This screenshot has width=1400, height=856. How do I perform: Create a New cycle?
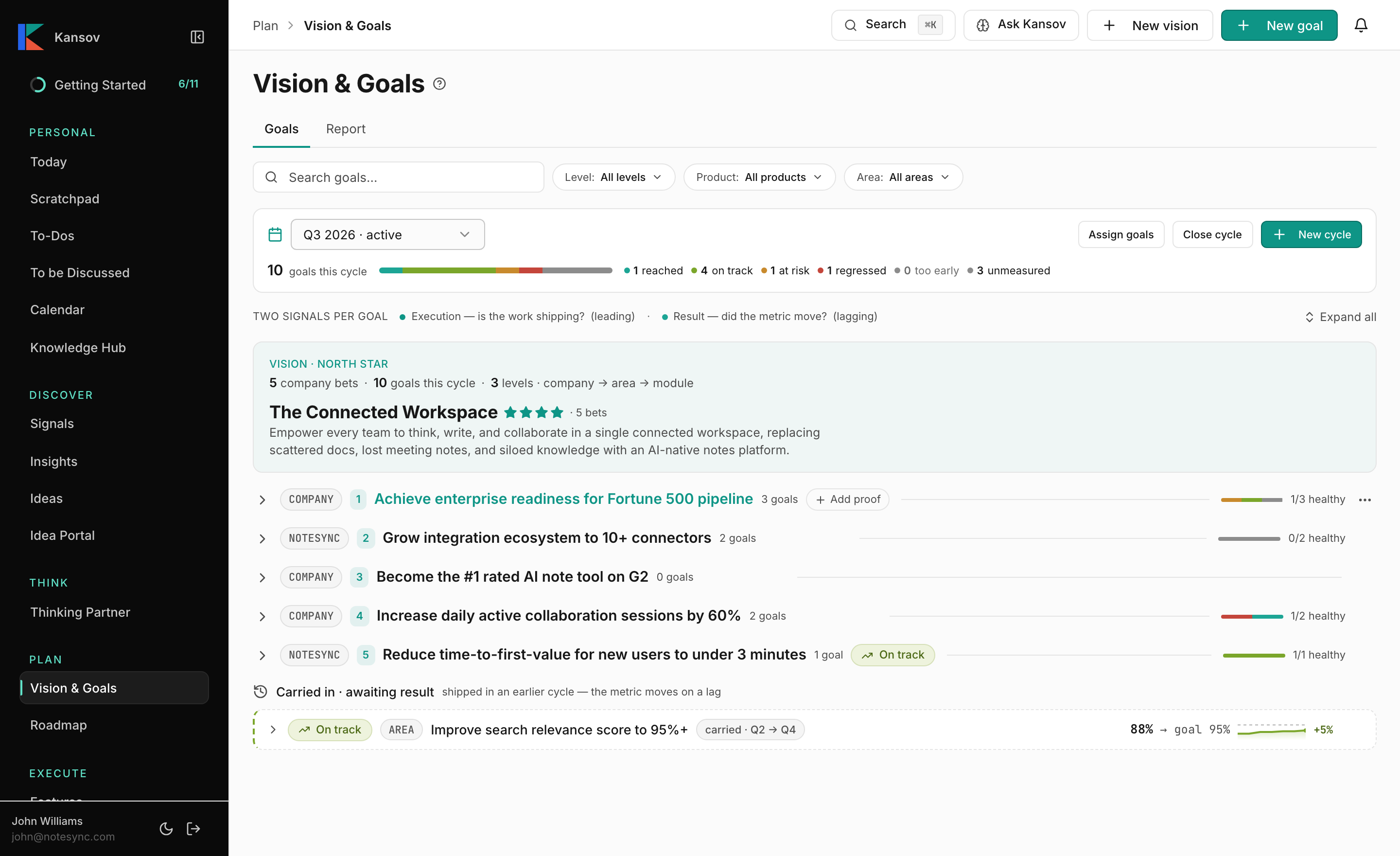coord(1312,234)
